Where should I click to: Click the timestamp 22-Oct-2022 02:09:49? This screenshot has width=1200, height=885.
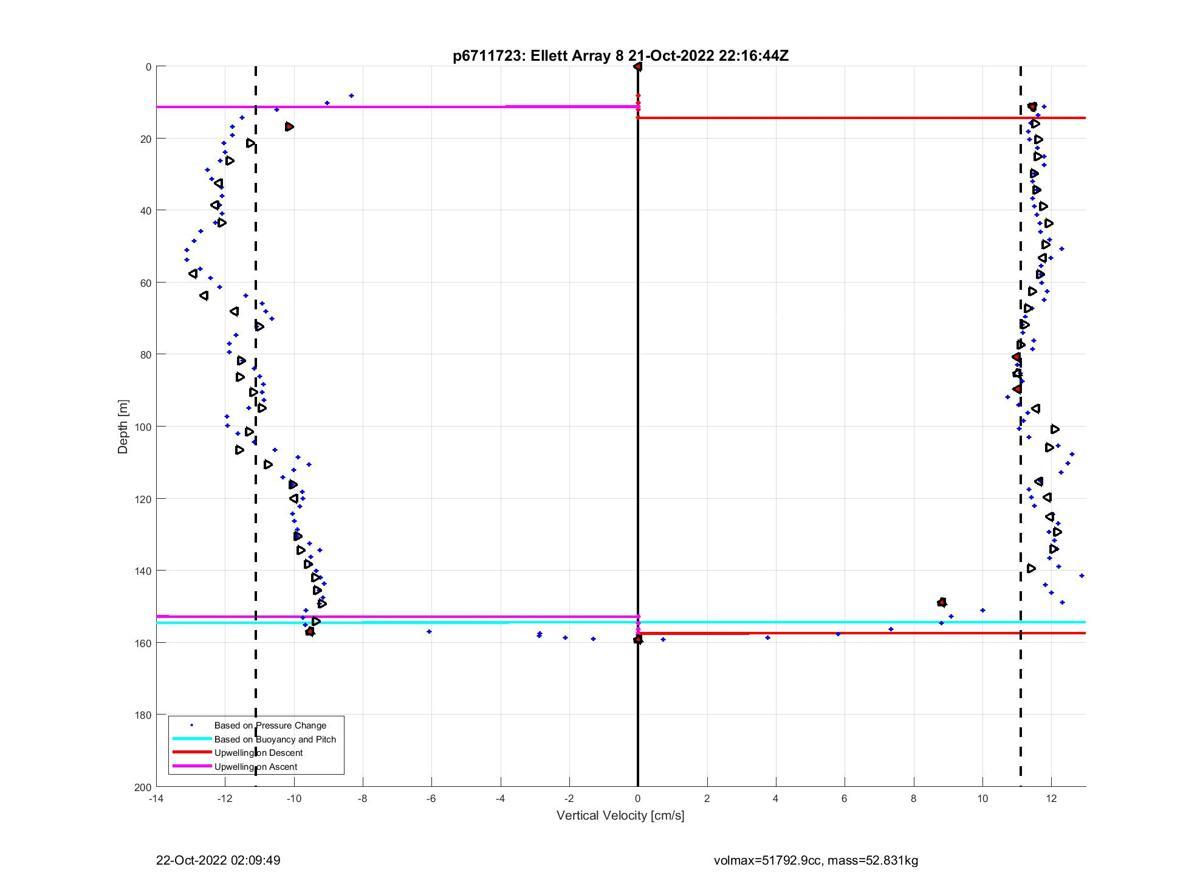218,860
